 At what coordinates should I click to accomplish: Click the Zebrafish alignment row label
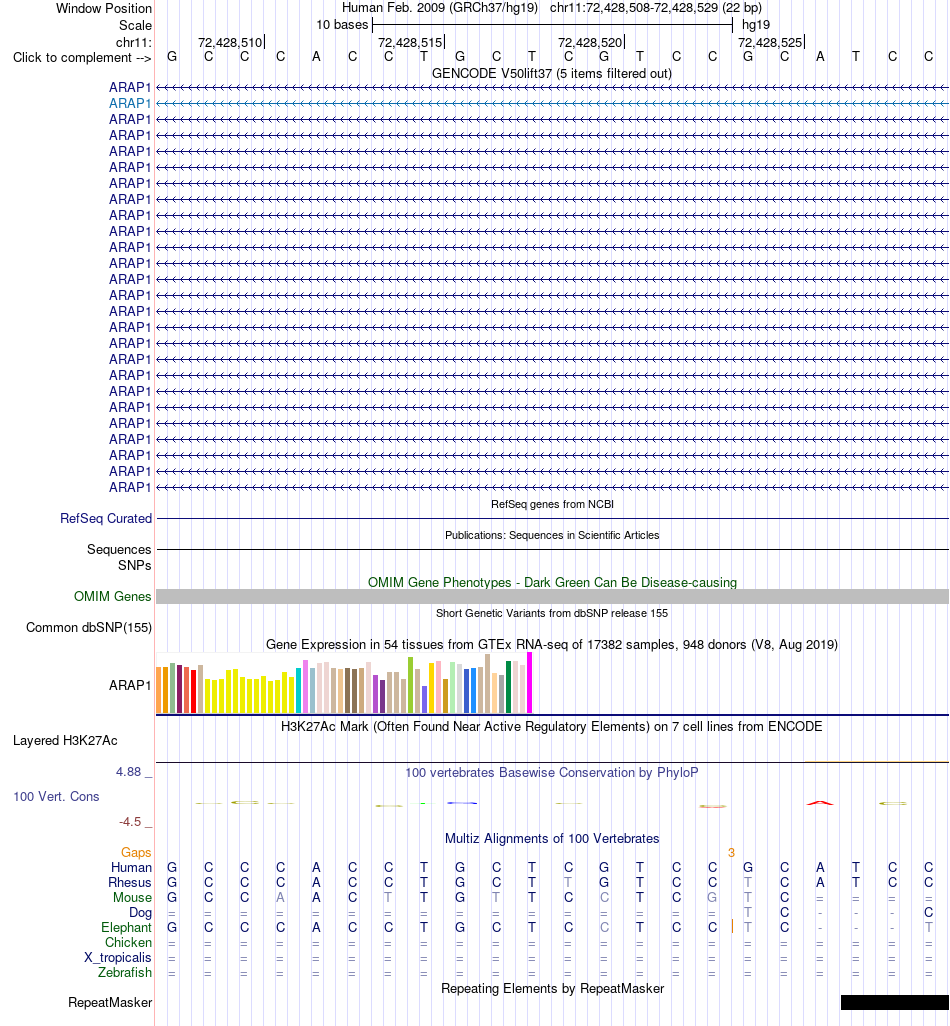[x=124, y=972]
